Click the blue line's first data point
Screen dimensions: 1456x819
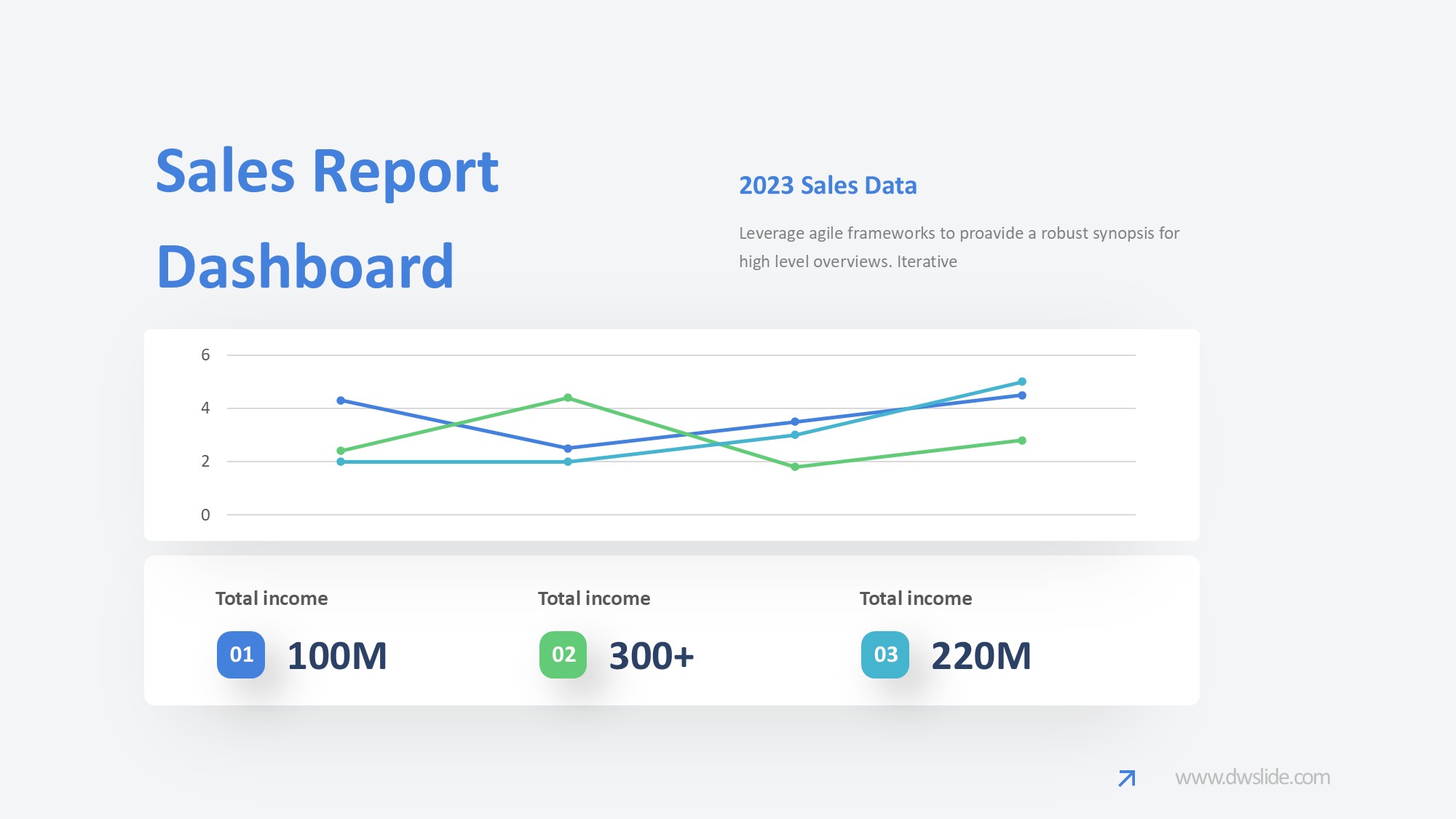tap(341, 400)
